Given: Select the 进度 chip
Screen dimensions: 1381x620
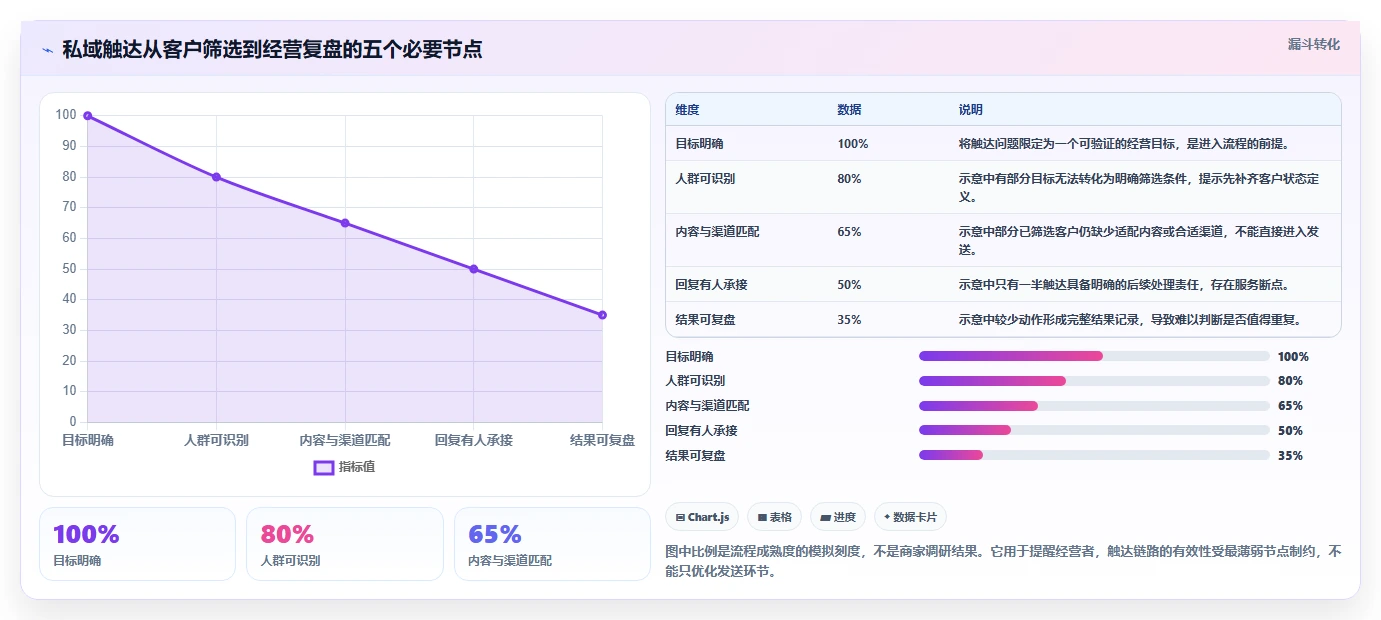Looking at the screenshot, I should (838, 517).
